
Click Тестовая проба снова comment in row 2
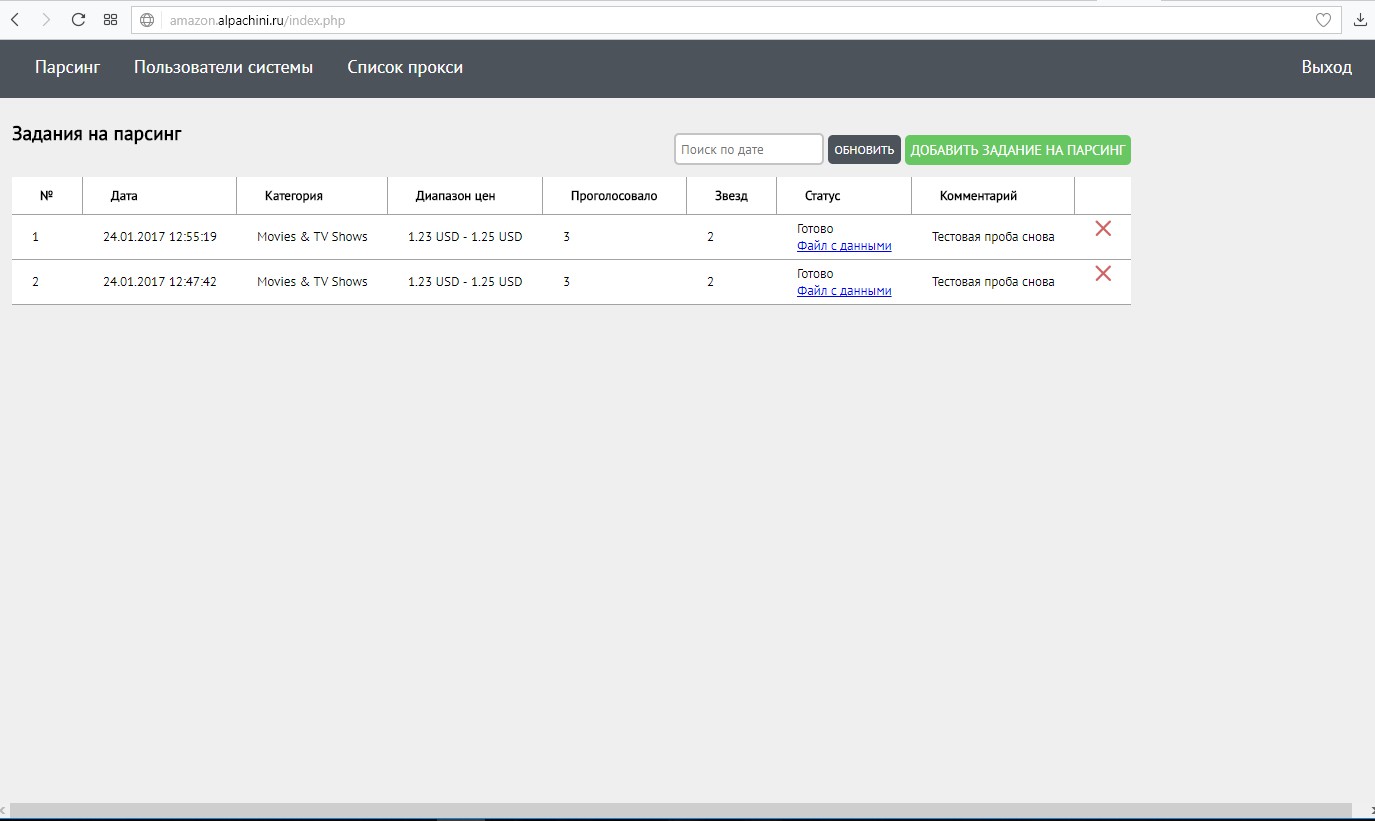(x=993, y=282)
